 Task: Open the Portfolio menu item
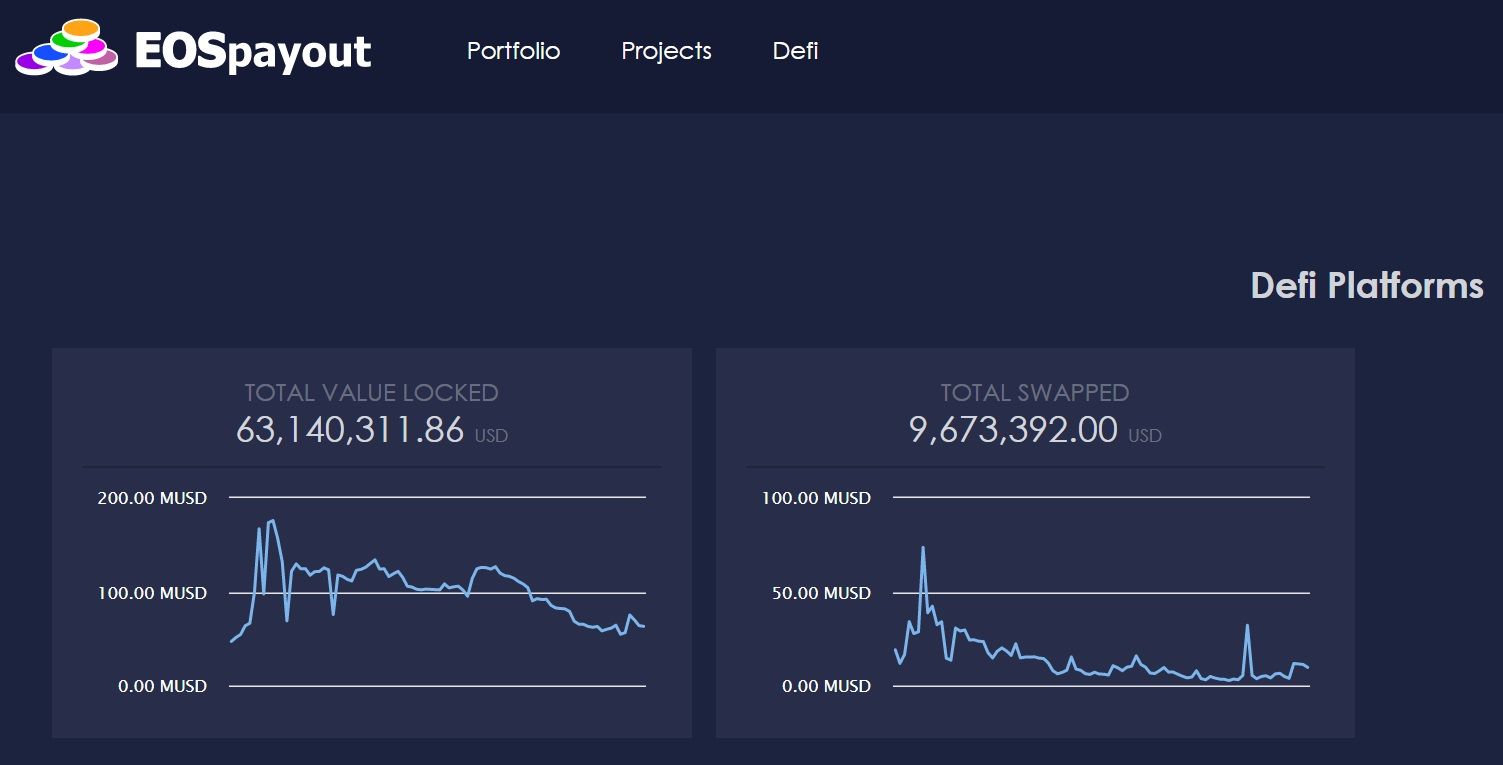click(513, 51)
